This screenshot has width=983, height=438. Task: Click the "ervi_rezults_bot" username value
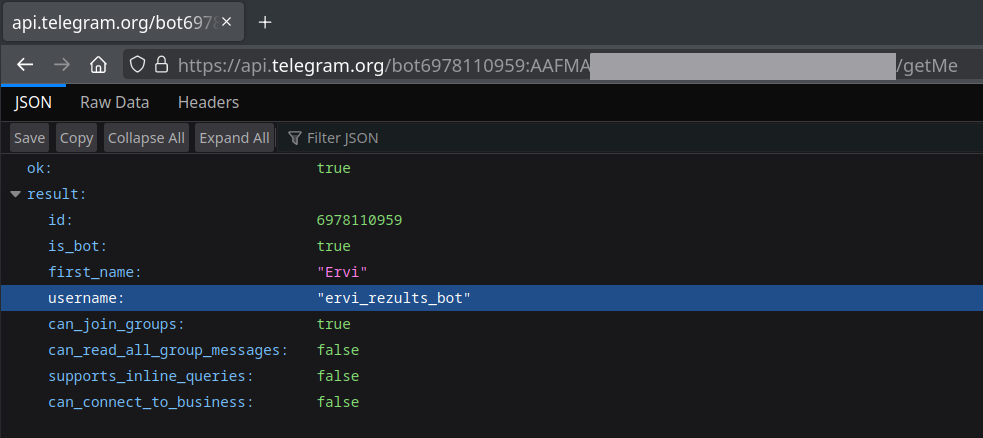394,298
